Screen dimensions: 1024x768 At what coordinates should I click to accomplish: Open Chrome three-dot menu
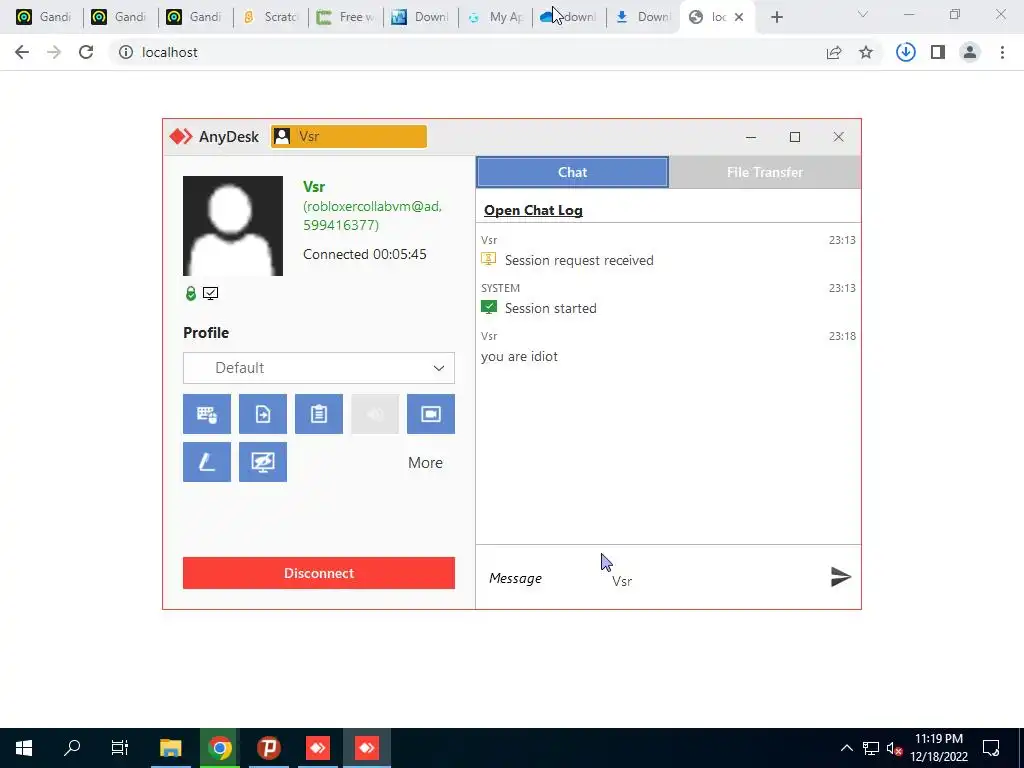[1002, 52]
